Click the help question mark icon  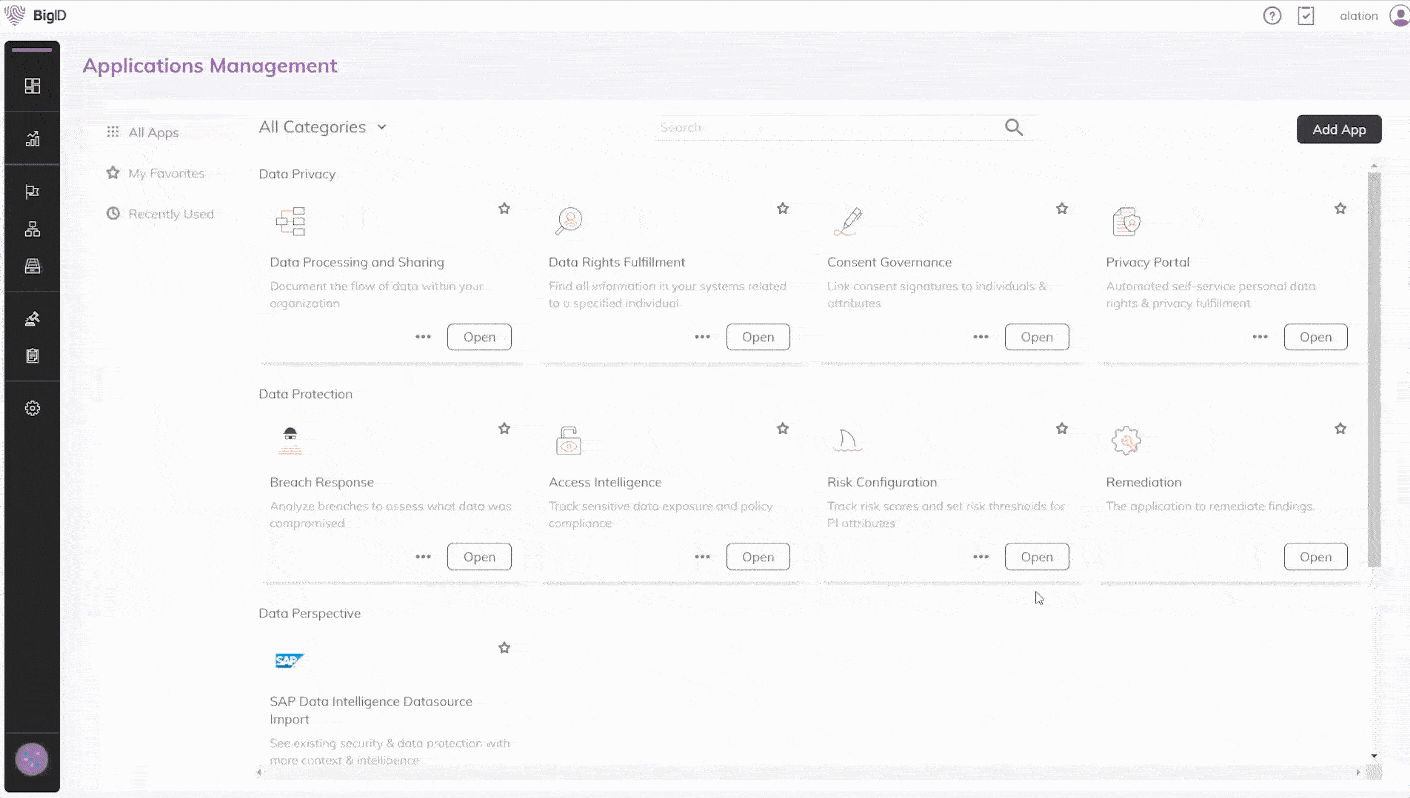click(x=1272, y=16)
